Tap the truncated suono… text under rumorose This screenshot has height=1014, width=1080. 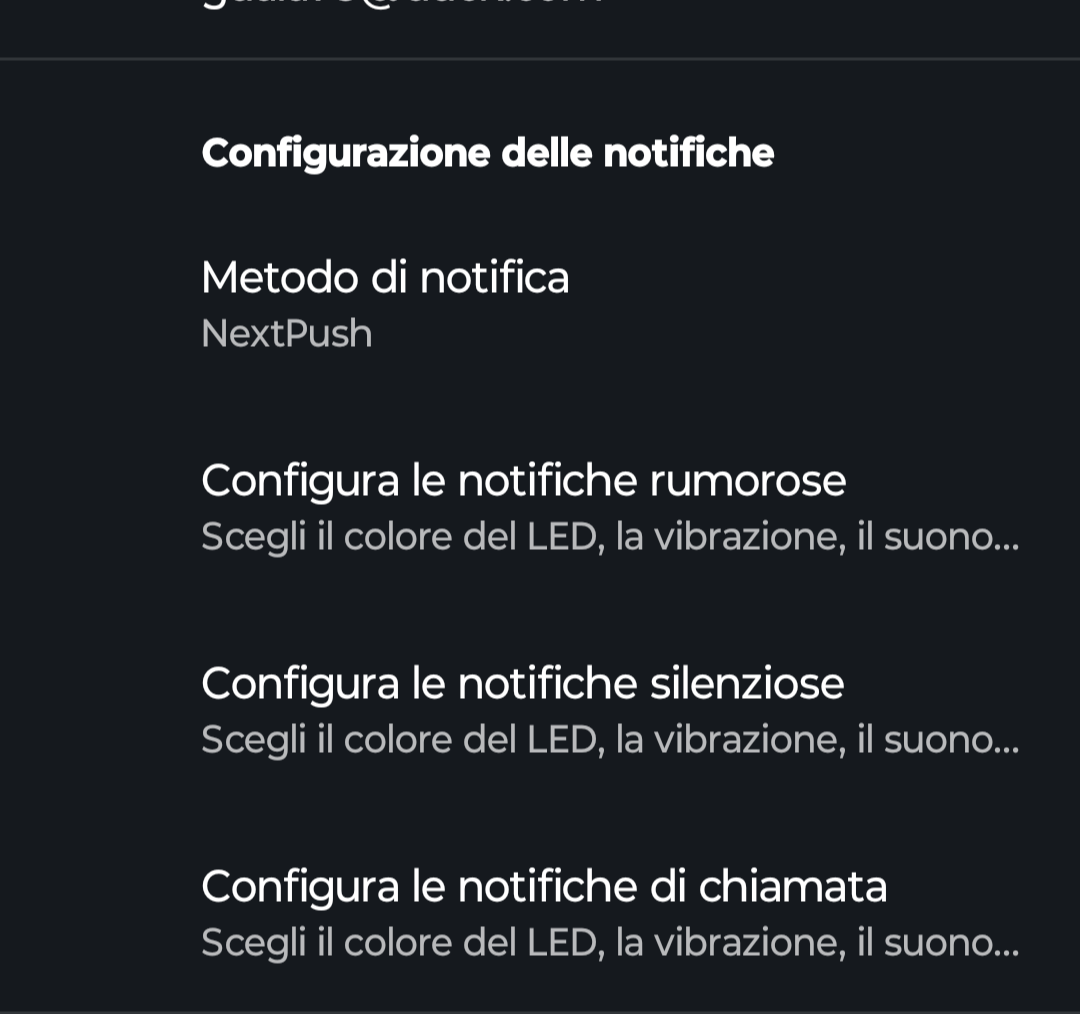pos(952,537)
